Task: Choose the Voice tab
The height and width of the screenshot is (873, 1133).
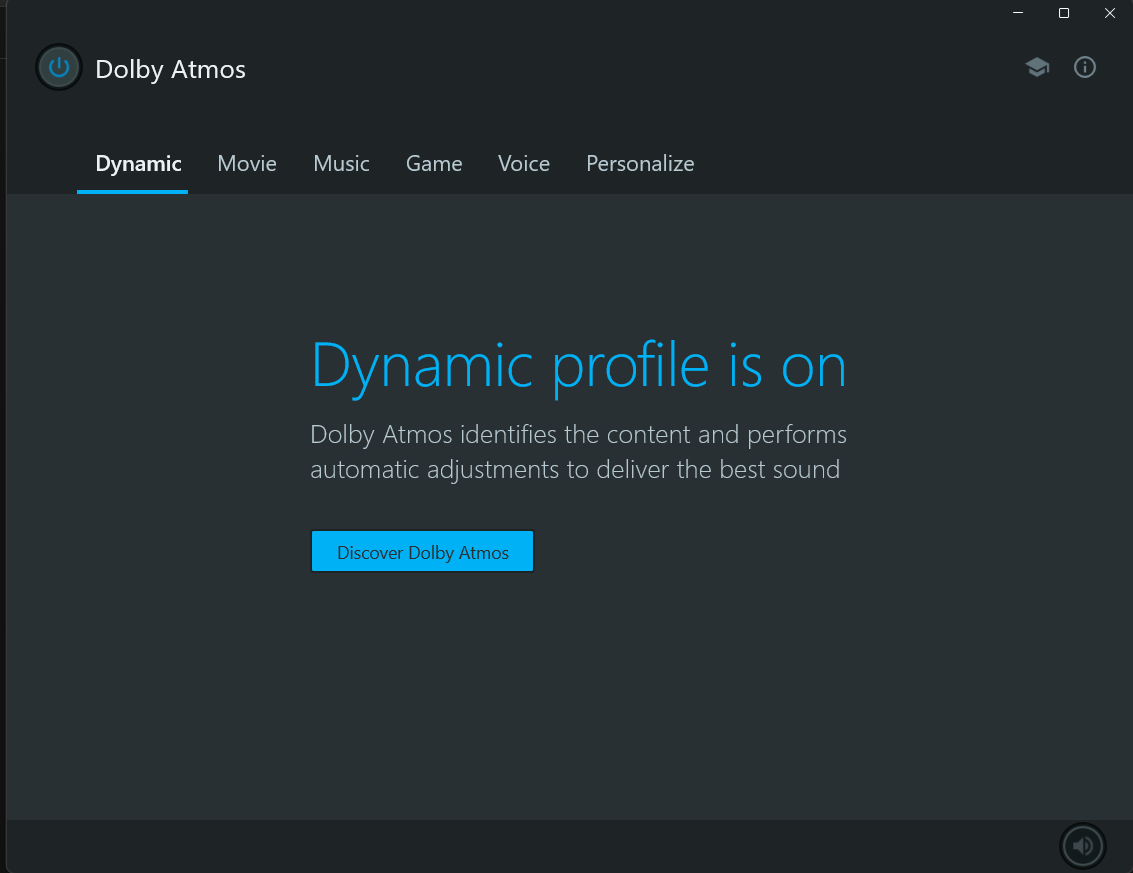Action: click(x=524, y=164)
